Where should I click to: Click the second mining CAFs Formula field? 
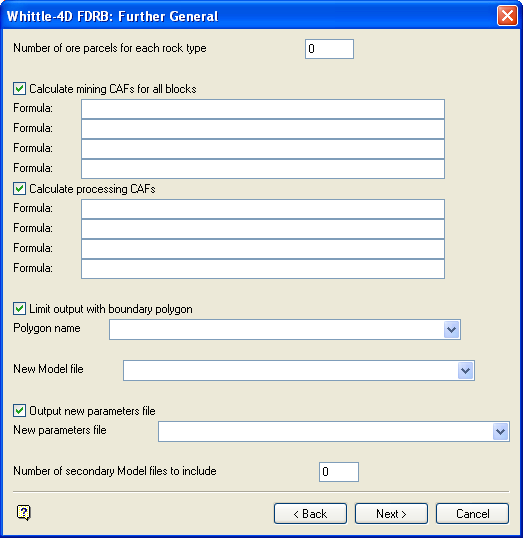click(263, 129)
